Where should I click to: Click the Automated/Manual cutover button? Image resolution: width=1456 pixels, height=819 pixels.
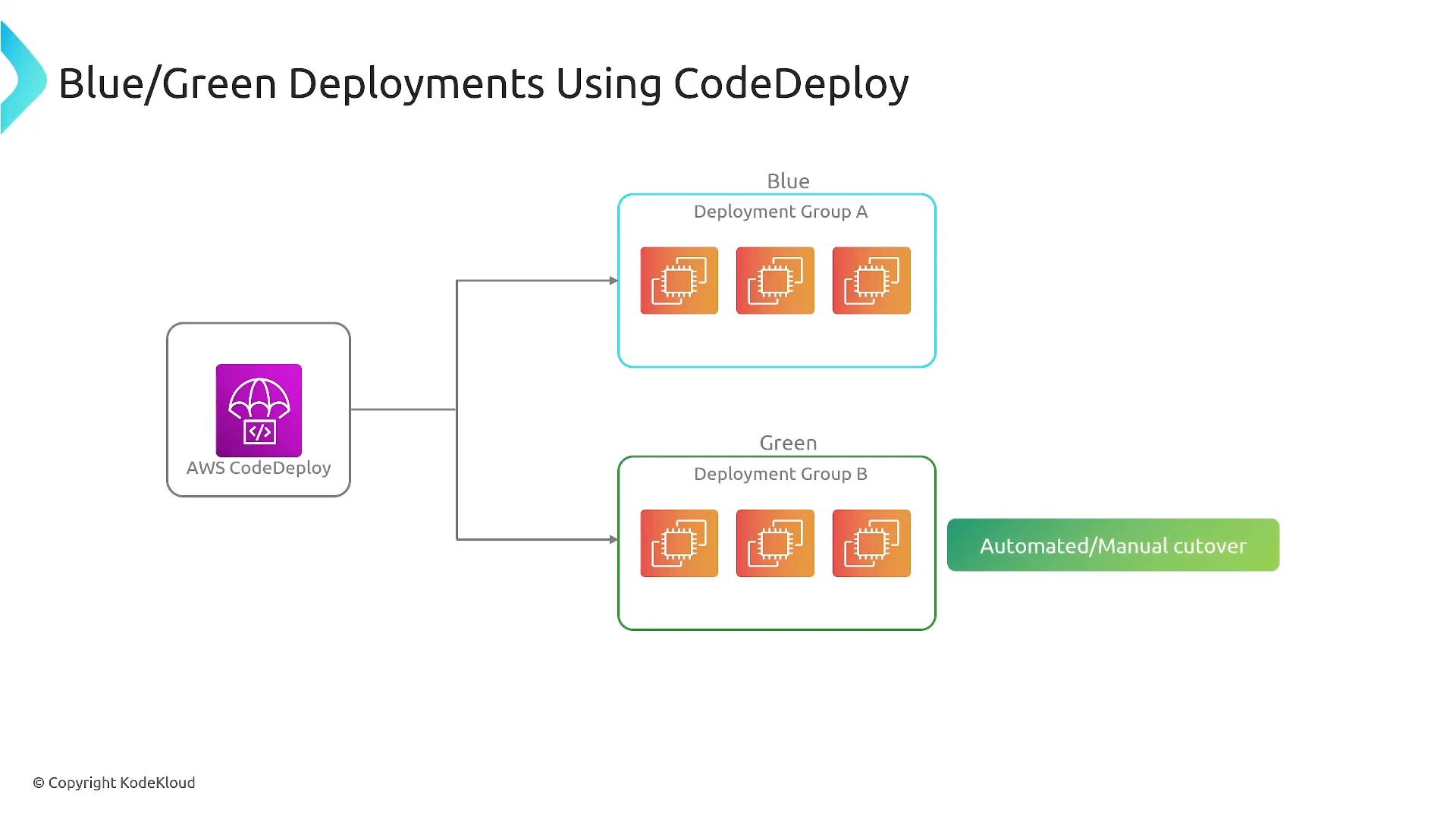tap(1112, 544)
